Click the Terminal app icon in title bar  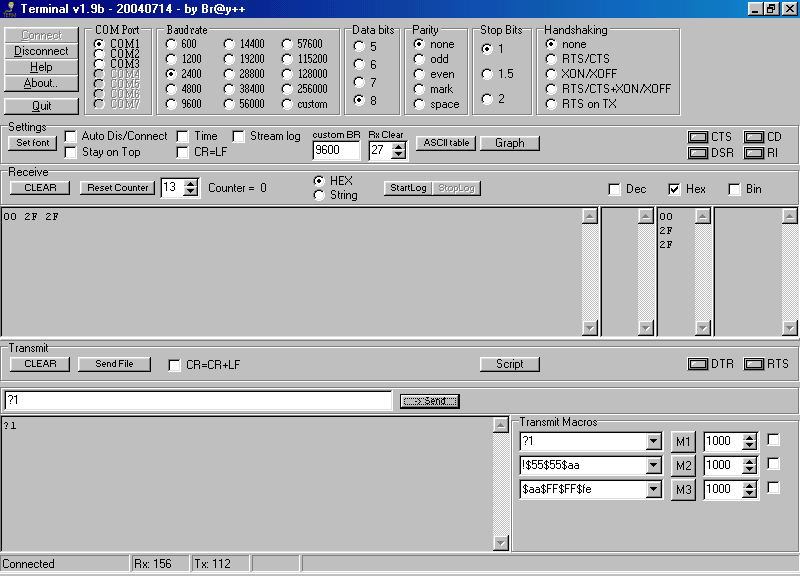tap(9, 9)
